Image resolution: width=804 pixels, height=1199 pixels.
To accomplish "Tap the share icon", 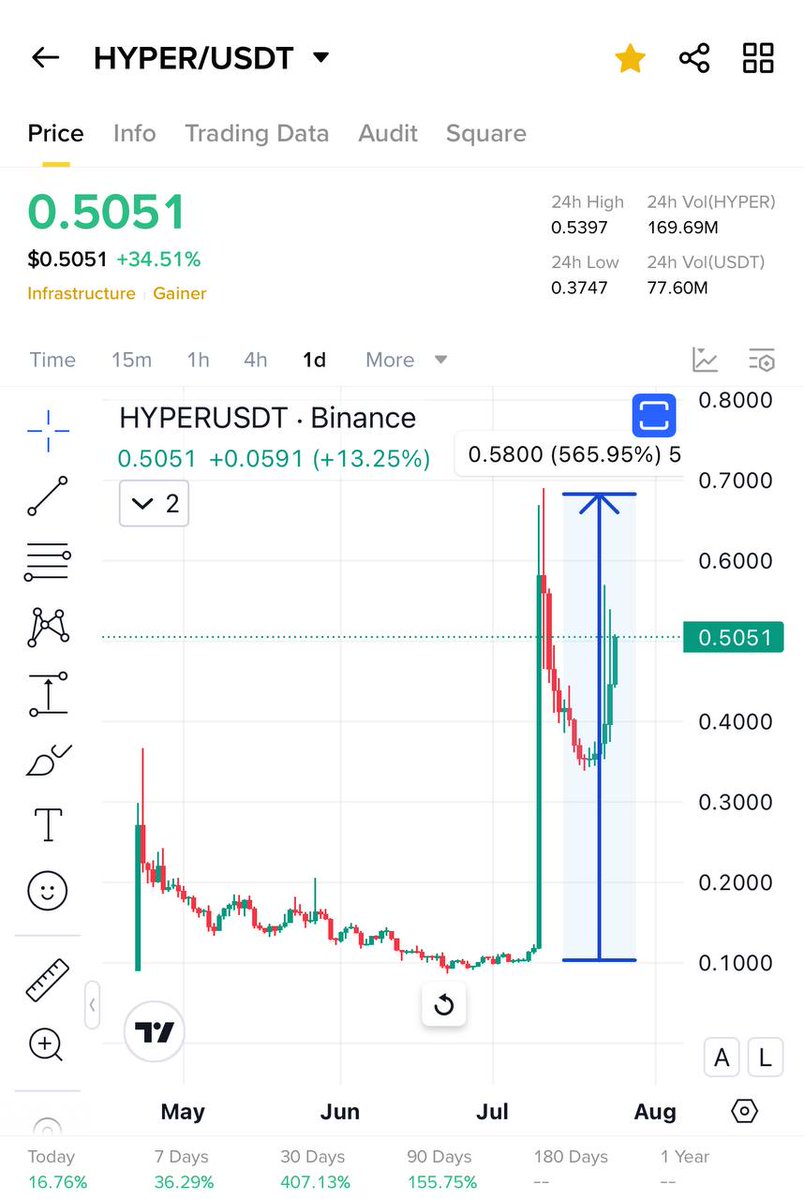I will tap(695, 58).
